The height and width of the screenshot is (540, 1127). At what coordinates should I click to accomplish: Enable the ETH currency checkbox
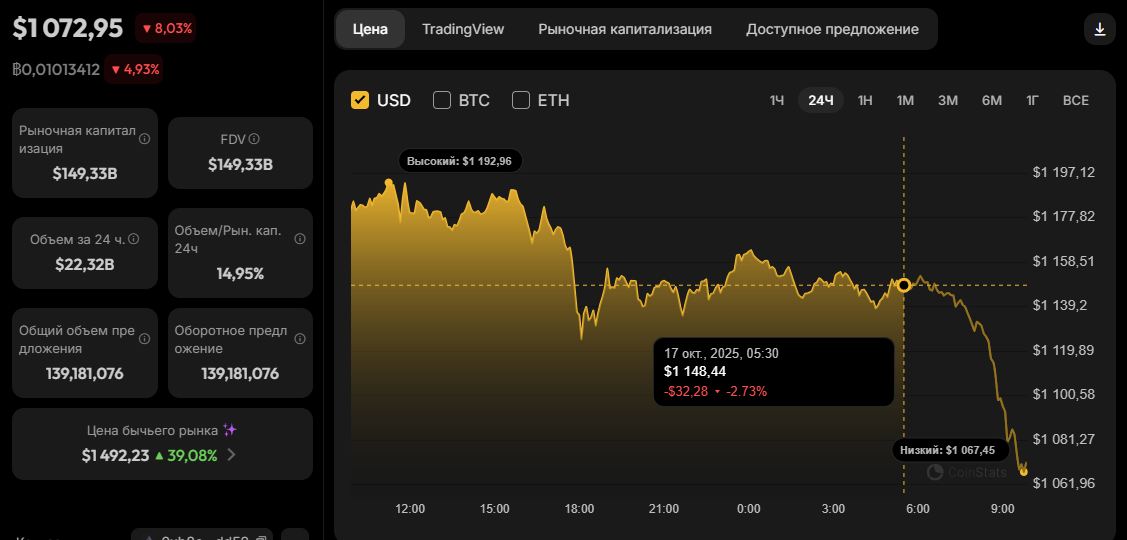click(x=521, y=100)
